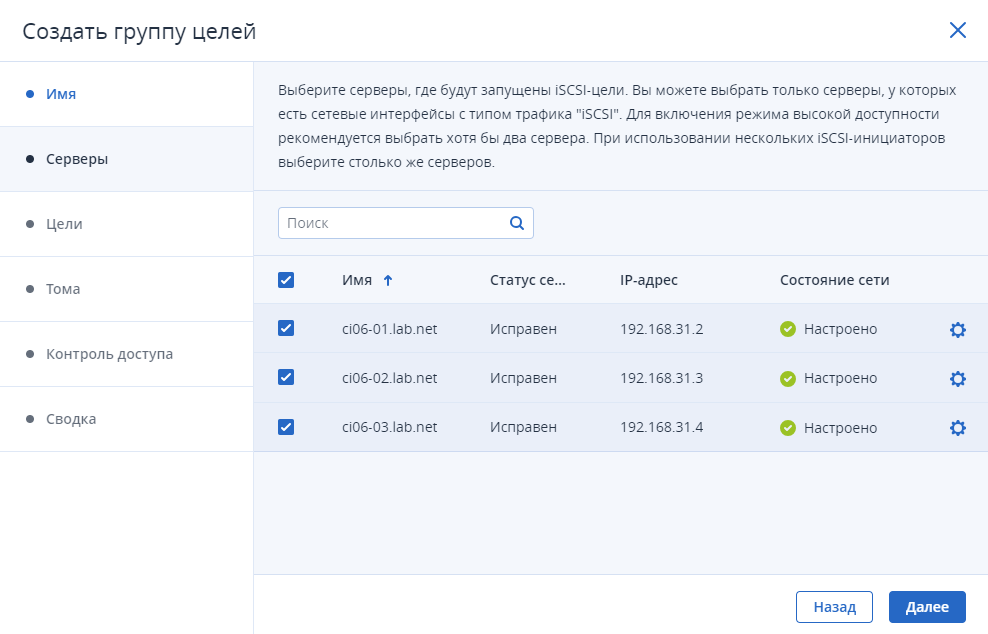Click the green status icon for ci06-02.lab.net
Viewport: 988px width, 634px height.
tap(788, 378)
